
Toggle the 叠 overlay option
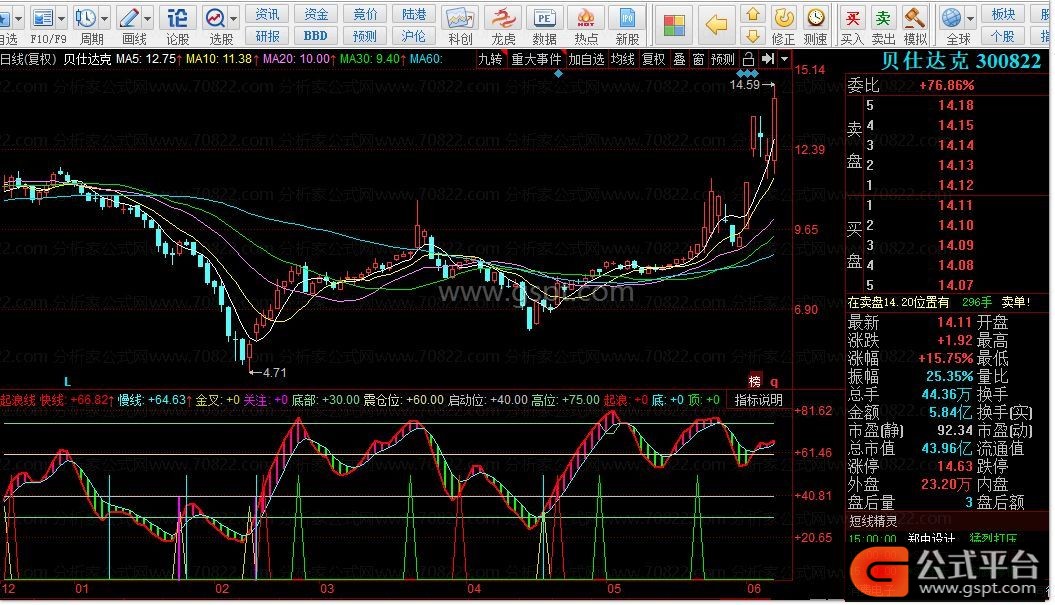click(680, 59)
